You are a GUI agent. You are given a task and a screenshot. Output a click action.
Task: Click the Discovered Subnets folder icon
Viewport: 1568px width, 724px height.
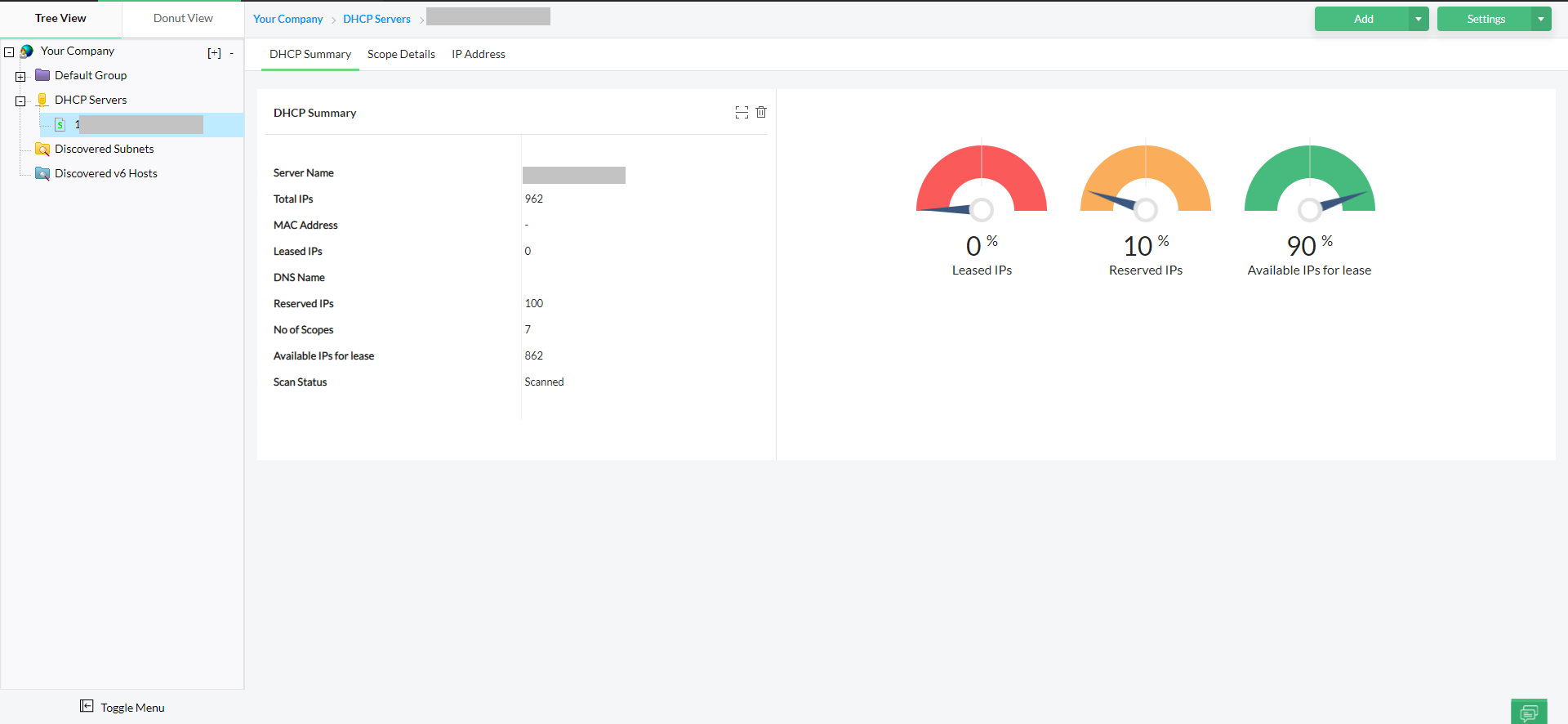pos(42,149)
